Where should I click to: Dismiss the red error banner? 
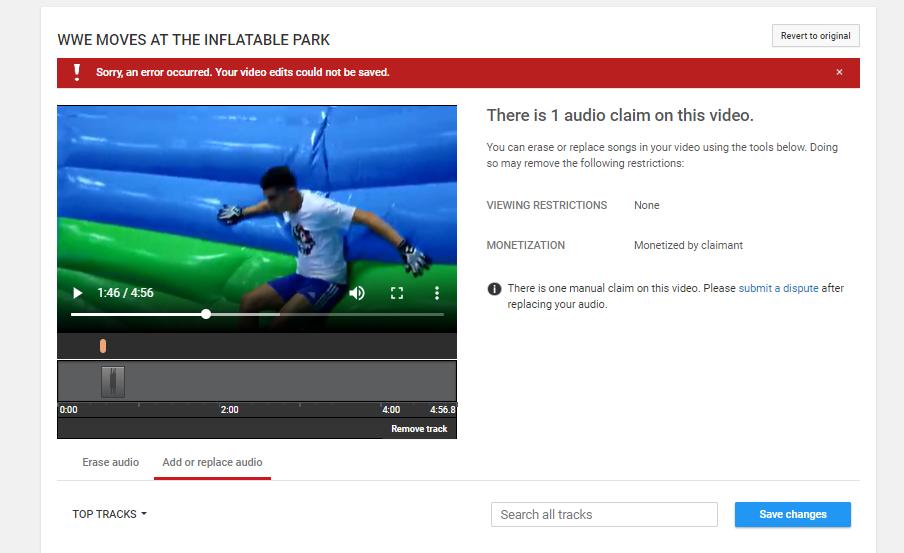[839, 72]
